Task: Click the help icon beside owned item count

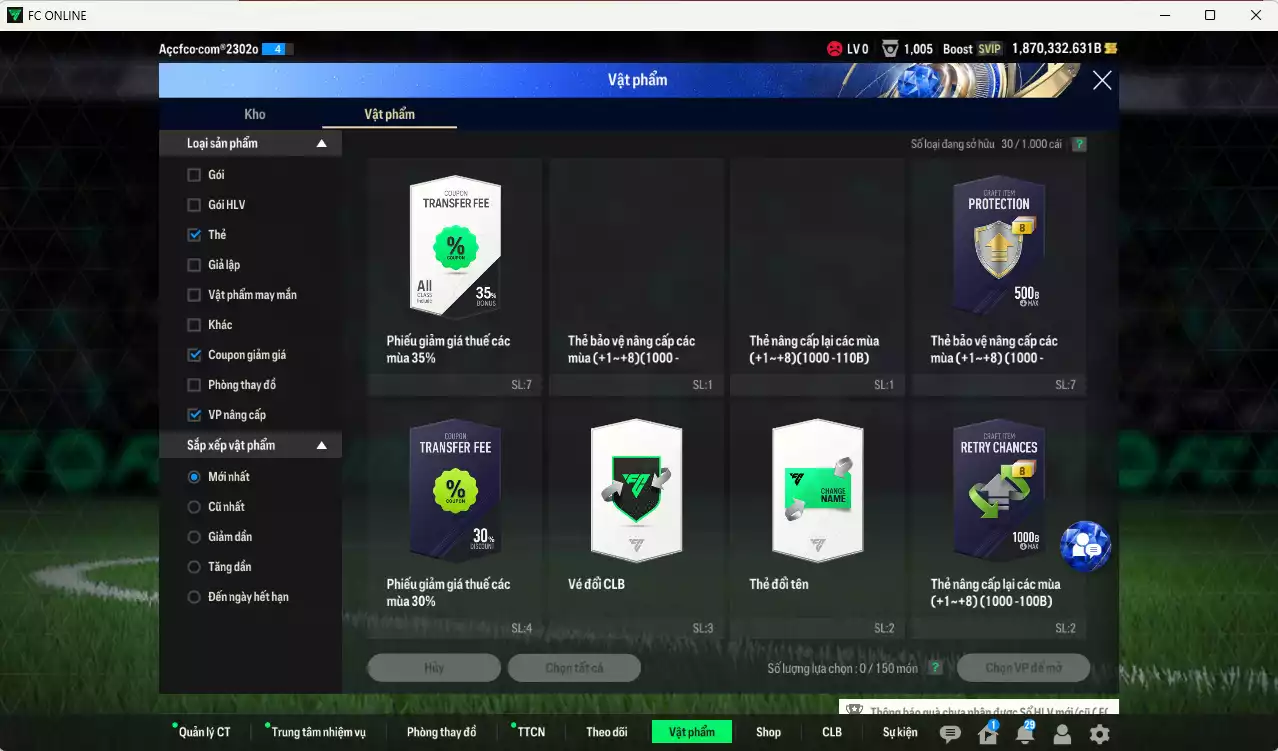Action: click(x=1078, y=144)
